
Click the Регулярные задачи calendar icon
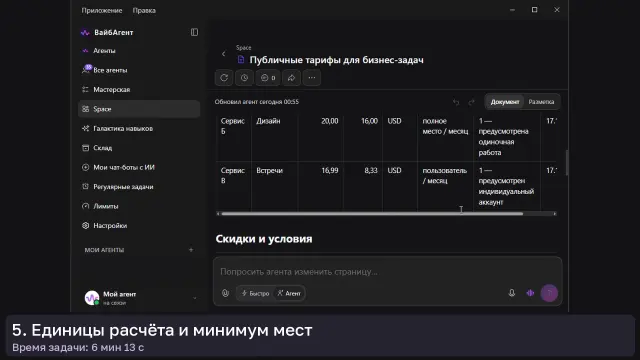pos(85,187)
